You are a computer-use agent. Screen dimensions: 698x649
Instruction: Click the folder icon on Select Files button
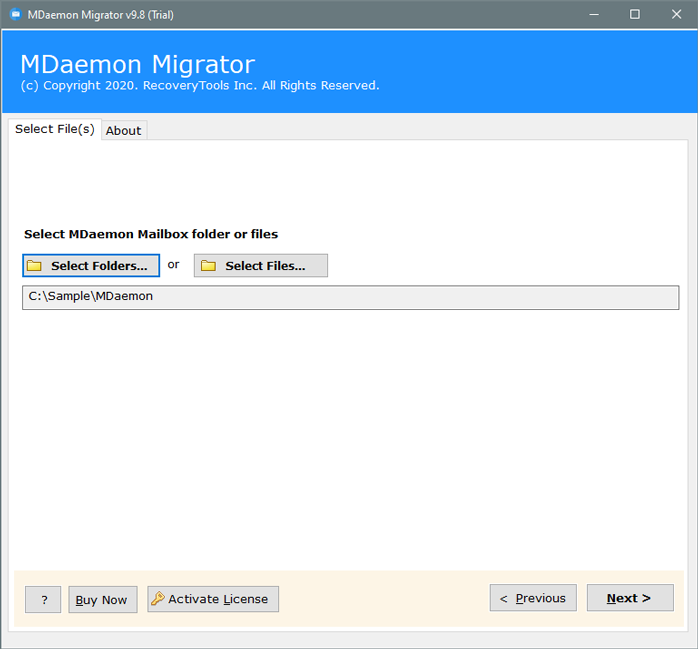pos(208,266)
